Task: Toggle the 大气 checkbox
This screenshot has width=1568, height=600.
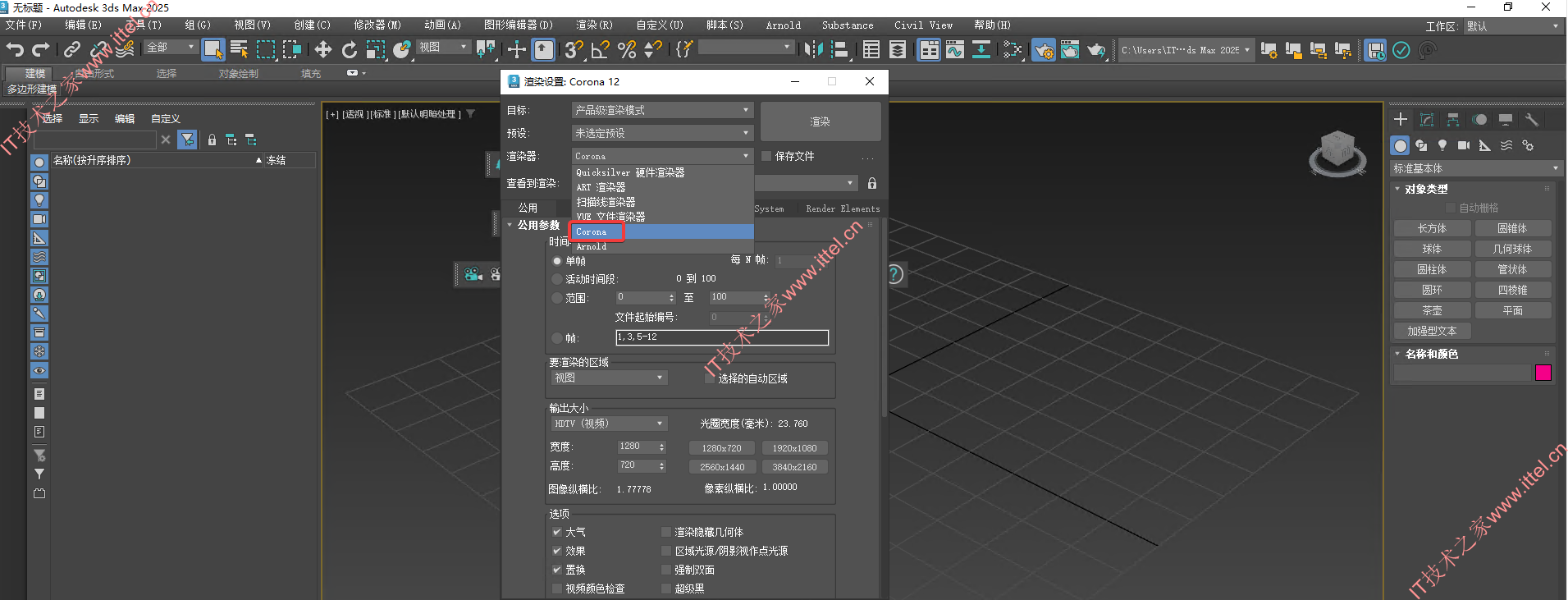Action: (557, 532)
